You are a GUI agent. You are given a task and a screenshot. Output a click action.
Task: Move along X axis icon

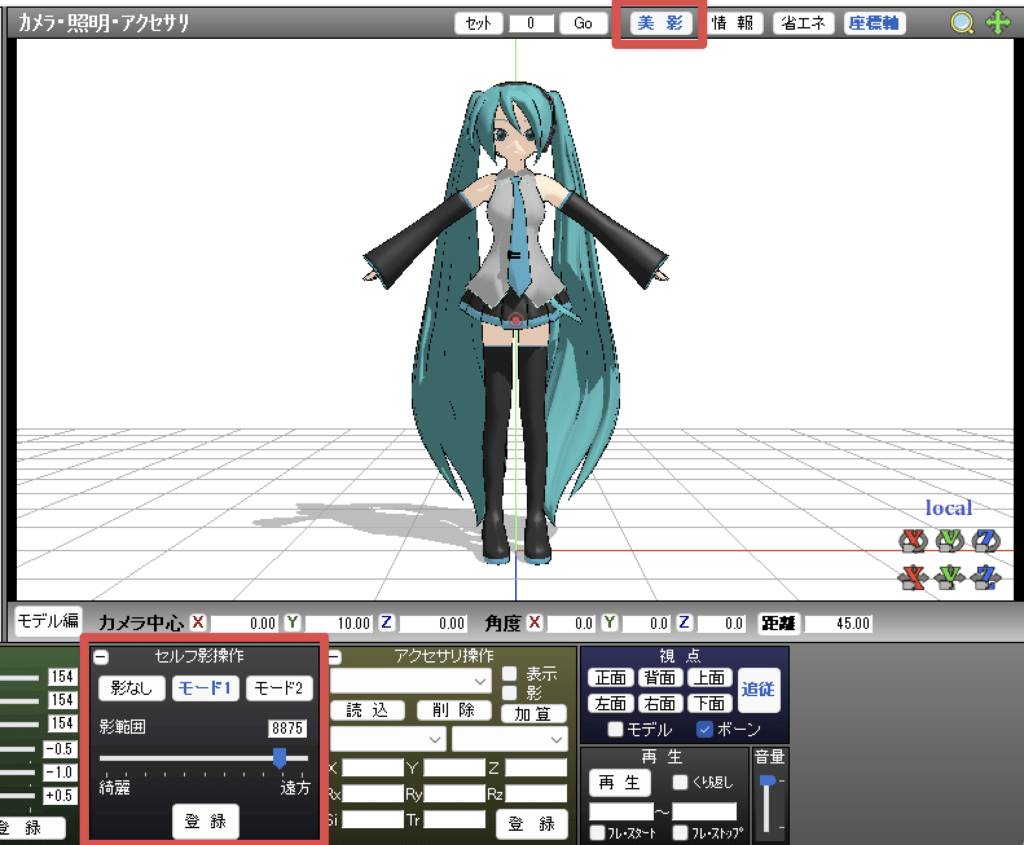coord(913,577)
